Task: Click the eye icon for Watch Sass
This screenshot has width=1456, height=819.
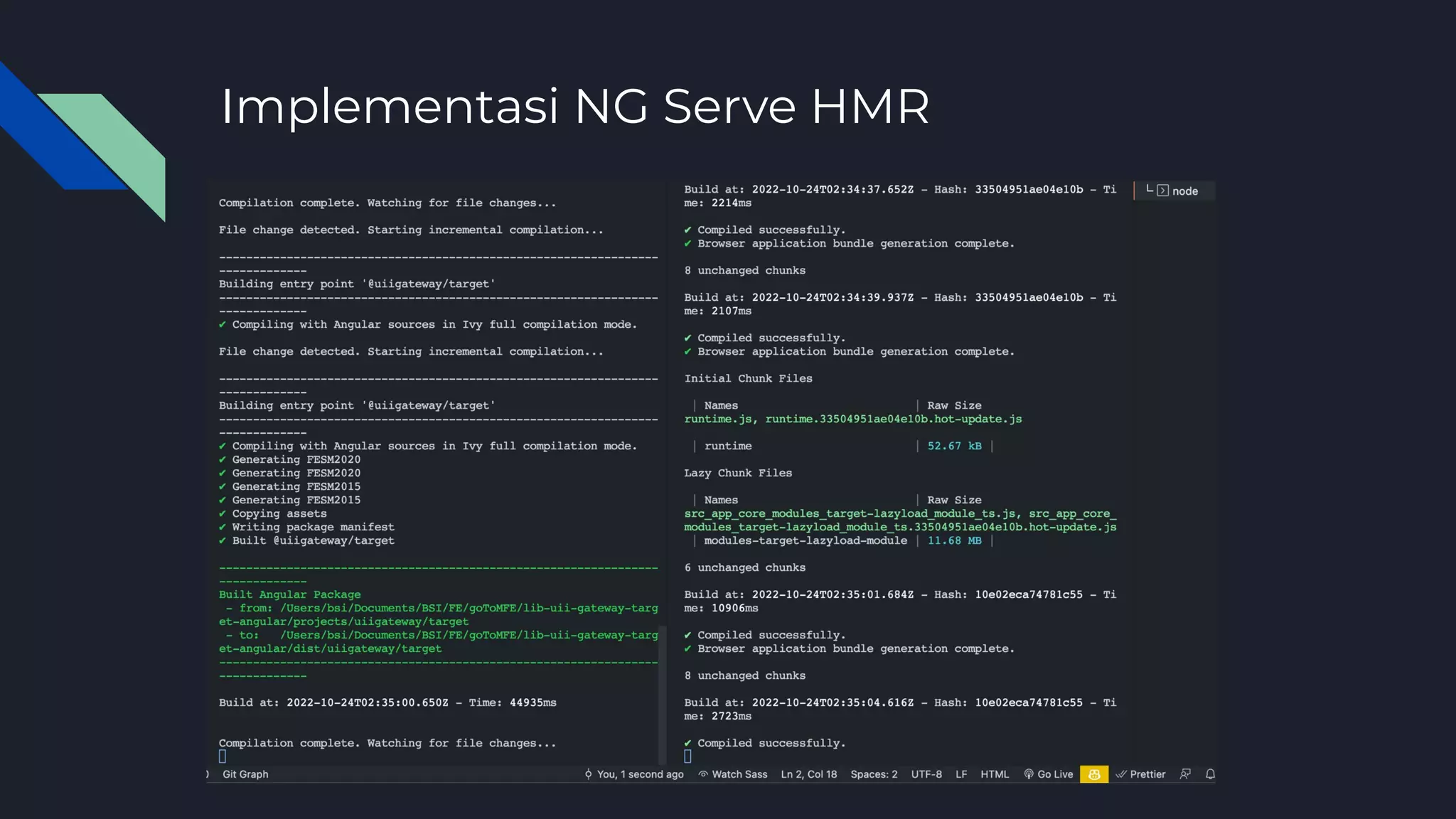Action: [703, 774]
